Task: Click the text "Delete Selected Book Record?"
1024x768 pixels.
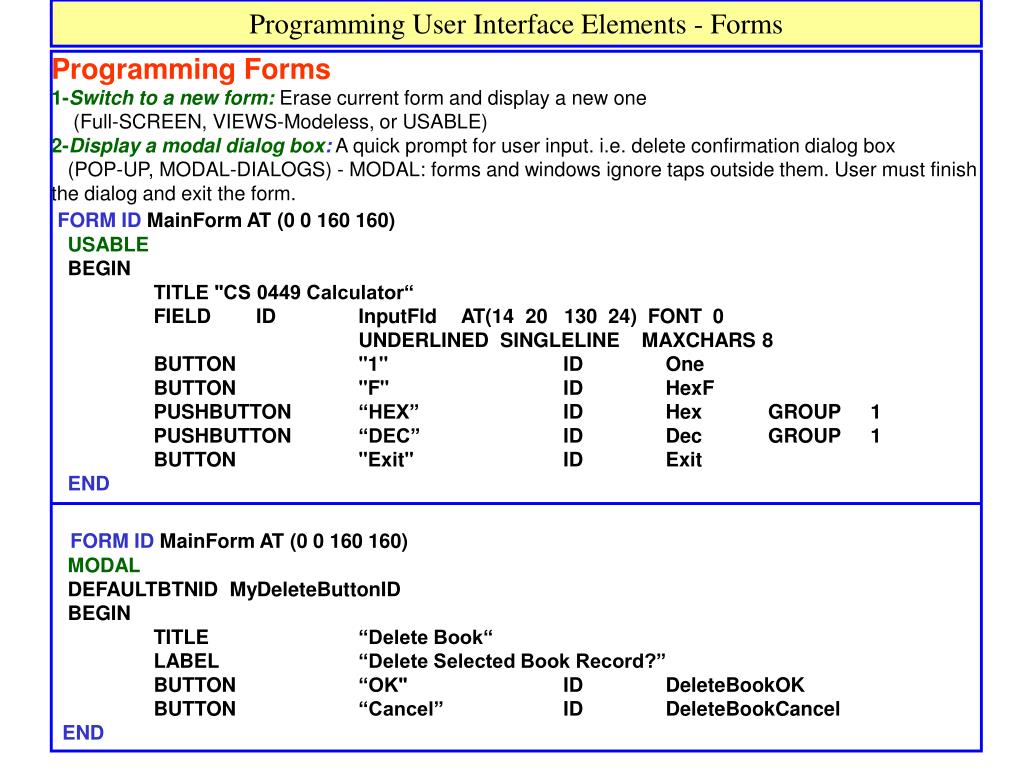Action: coord(512,661)
